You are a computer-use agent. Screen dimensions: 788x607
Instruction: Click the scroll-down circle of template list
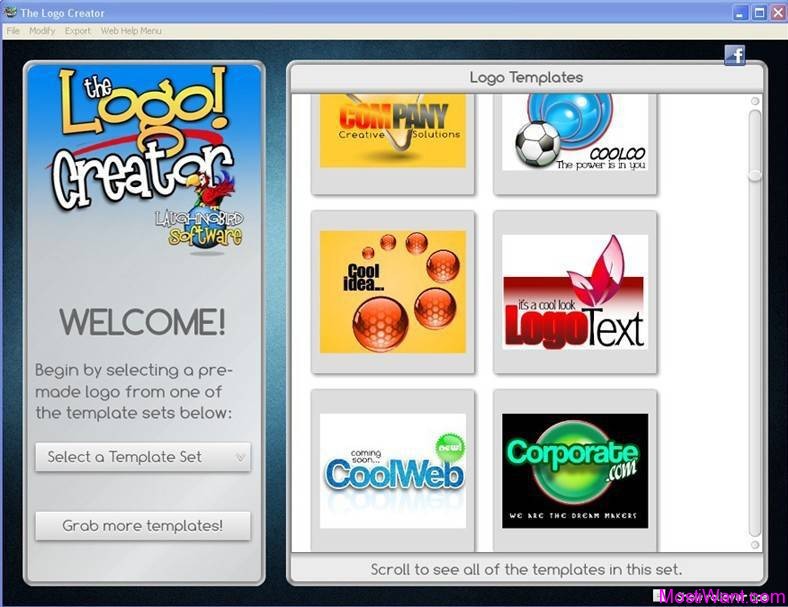click(x=755, y=545)
